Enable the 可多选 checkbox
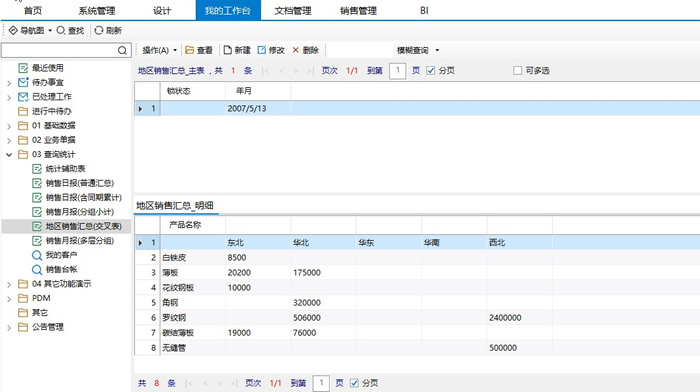The height and width of the screenshot is (392, 700). click(x=517, y=71)
